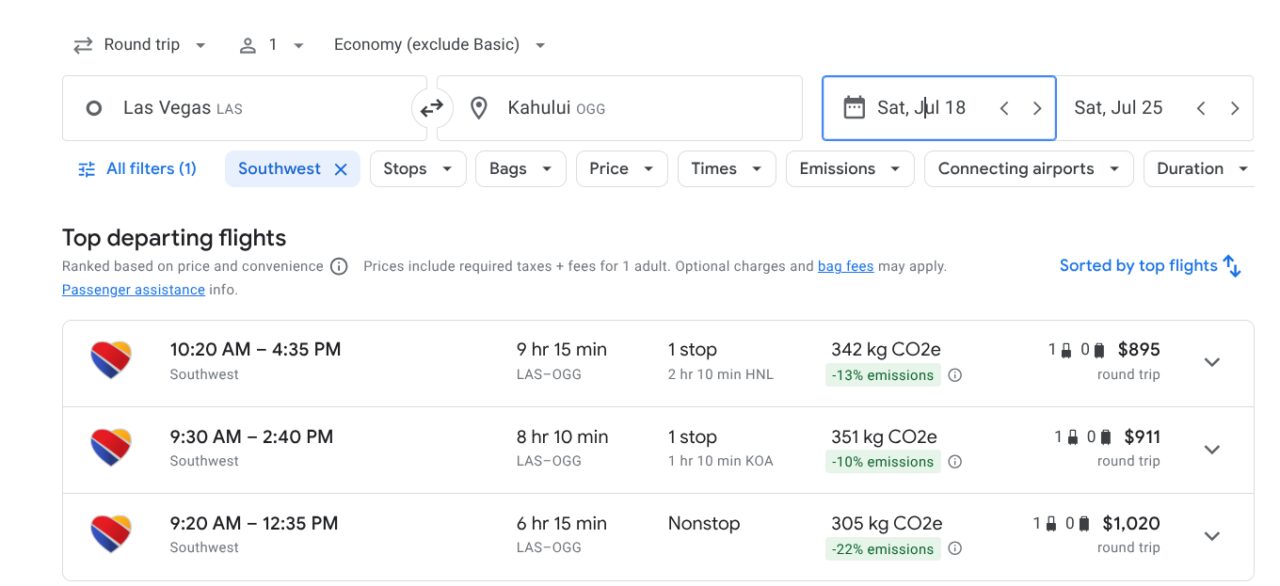Open the Stops filter
The image size is (1280, 586).
(417, 169)
